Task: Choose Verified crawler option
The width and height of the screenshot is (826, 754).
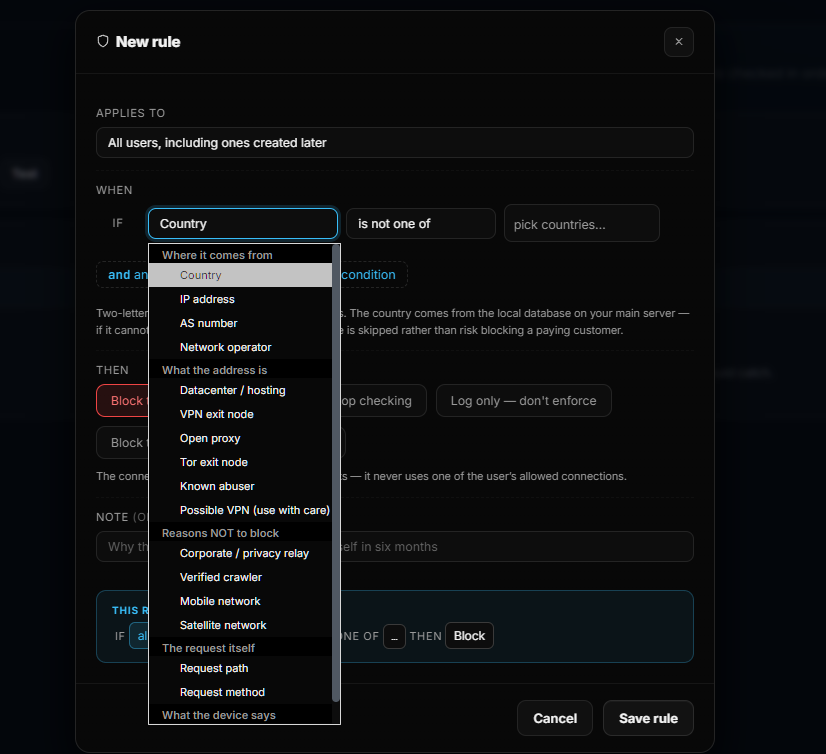Action: [240, 577]
